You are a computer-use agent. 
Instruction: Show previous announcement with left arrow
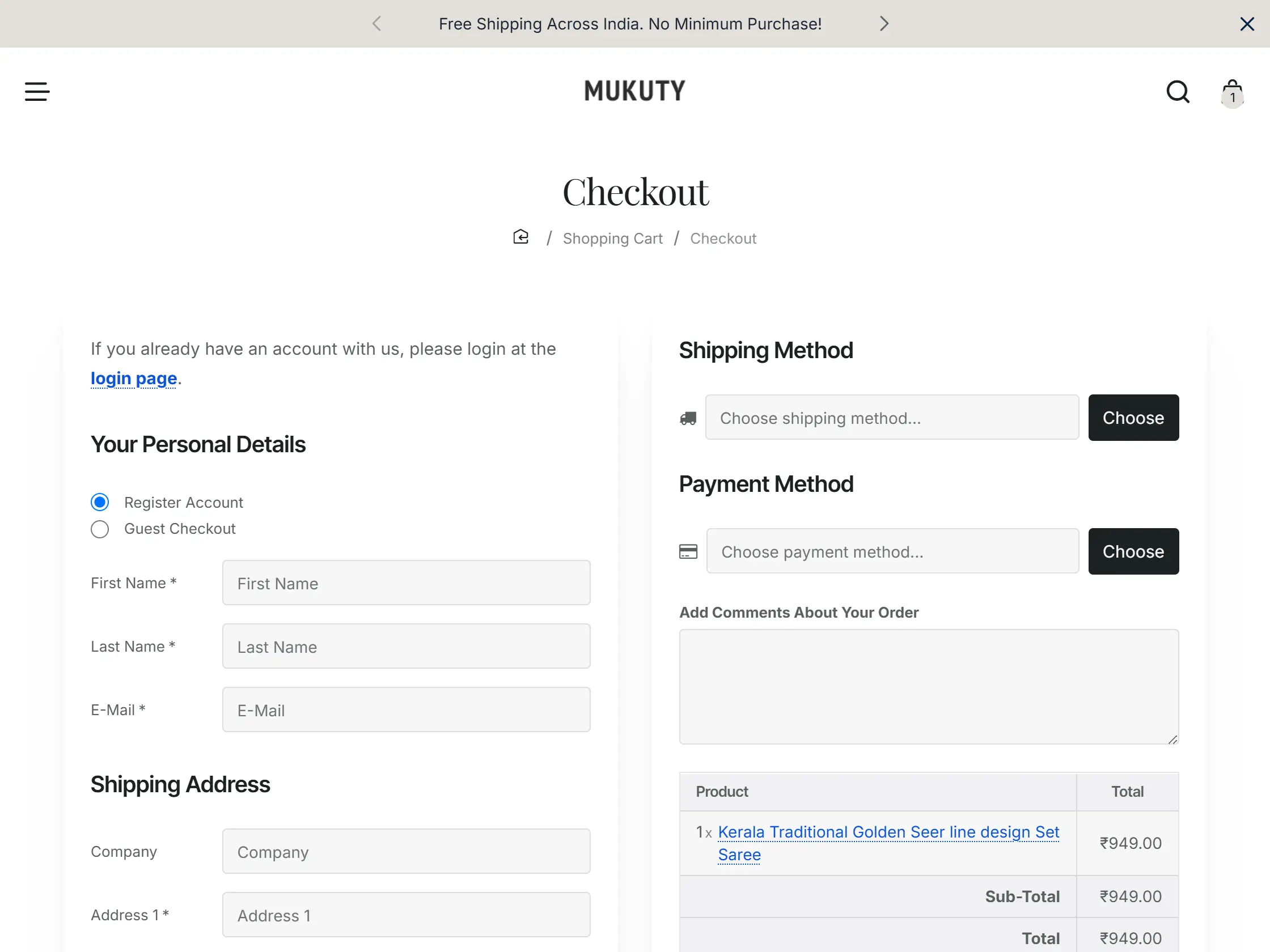(376, 24)
